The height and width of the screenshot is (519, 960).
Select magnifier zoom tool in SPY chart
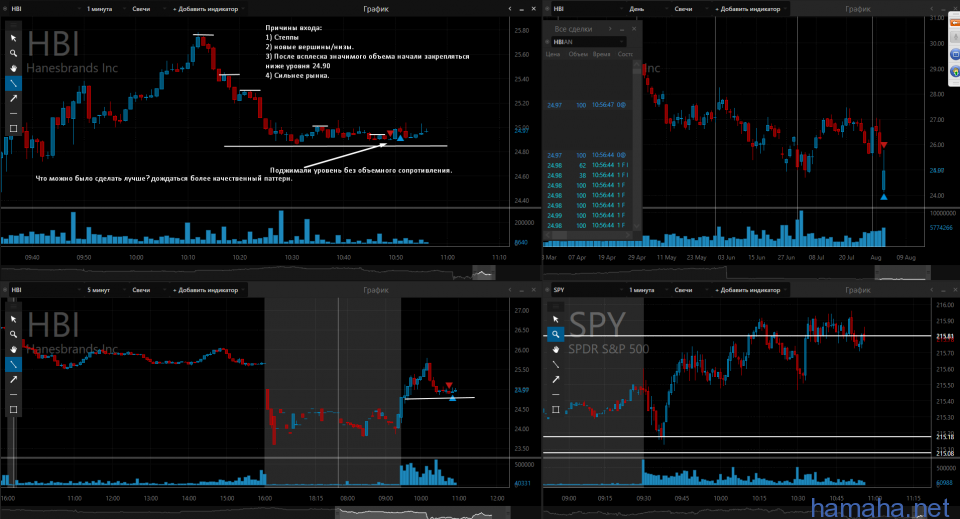pyautogui.click(x=555, y=334)
